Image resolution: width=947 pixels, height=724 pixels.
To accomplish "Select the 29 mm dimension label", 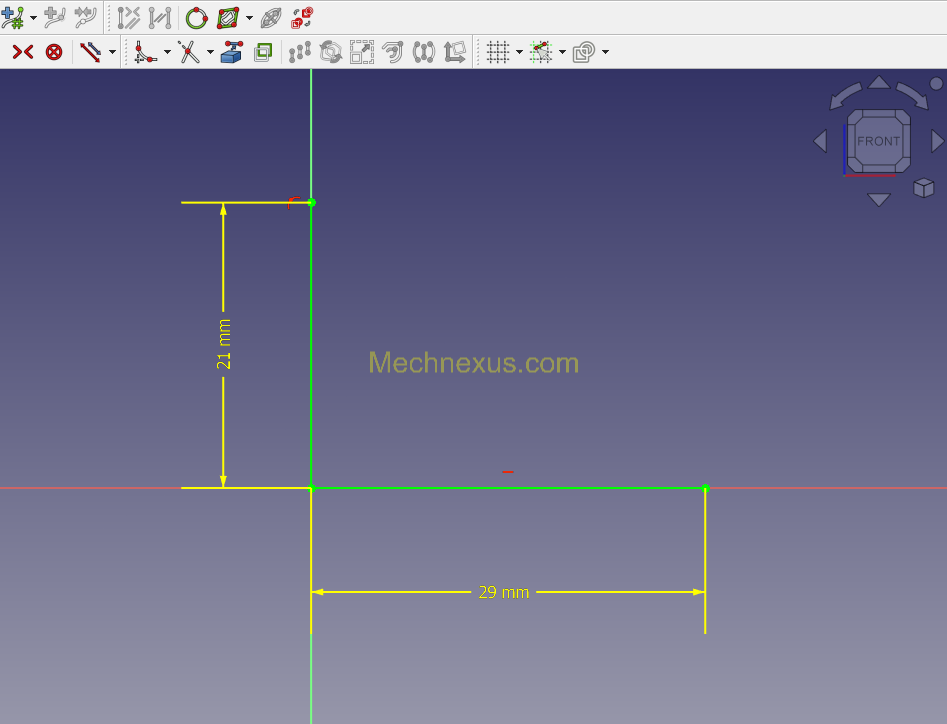I will coord(504,592).
